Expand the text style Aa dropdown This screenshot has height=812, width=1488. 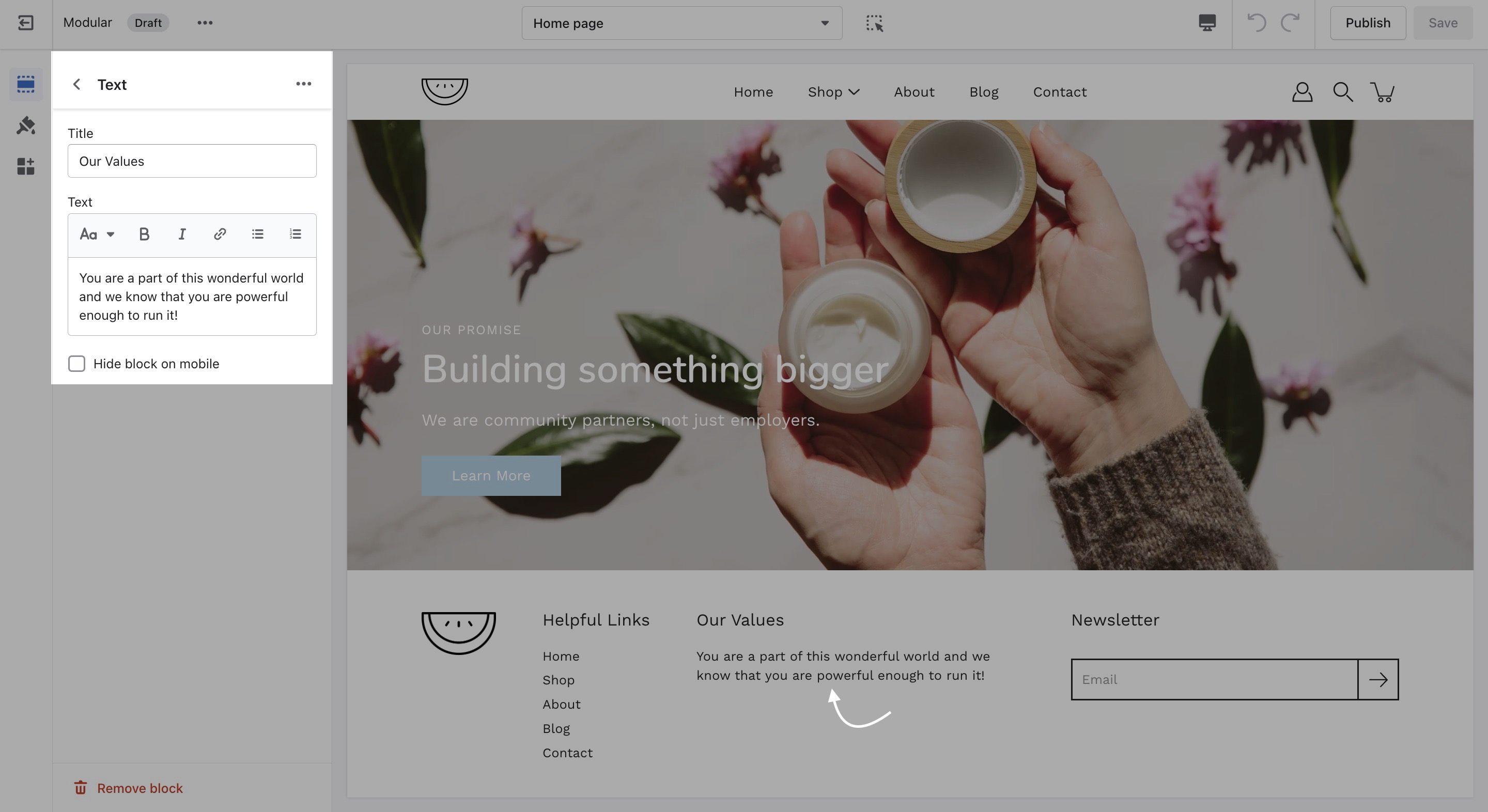pyautogui.click(x=97, y=234)
